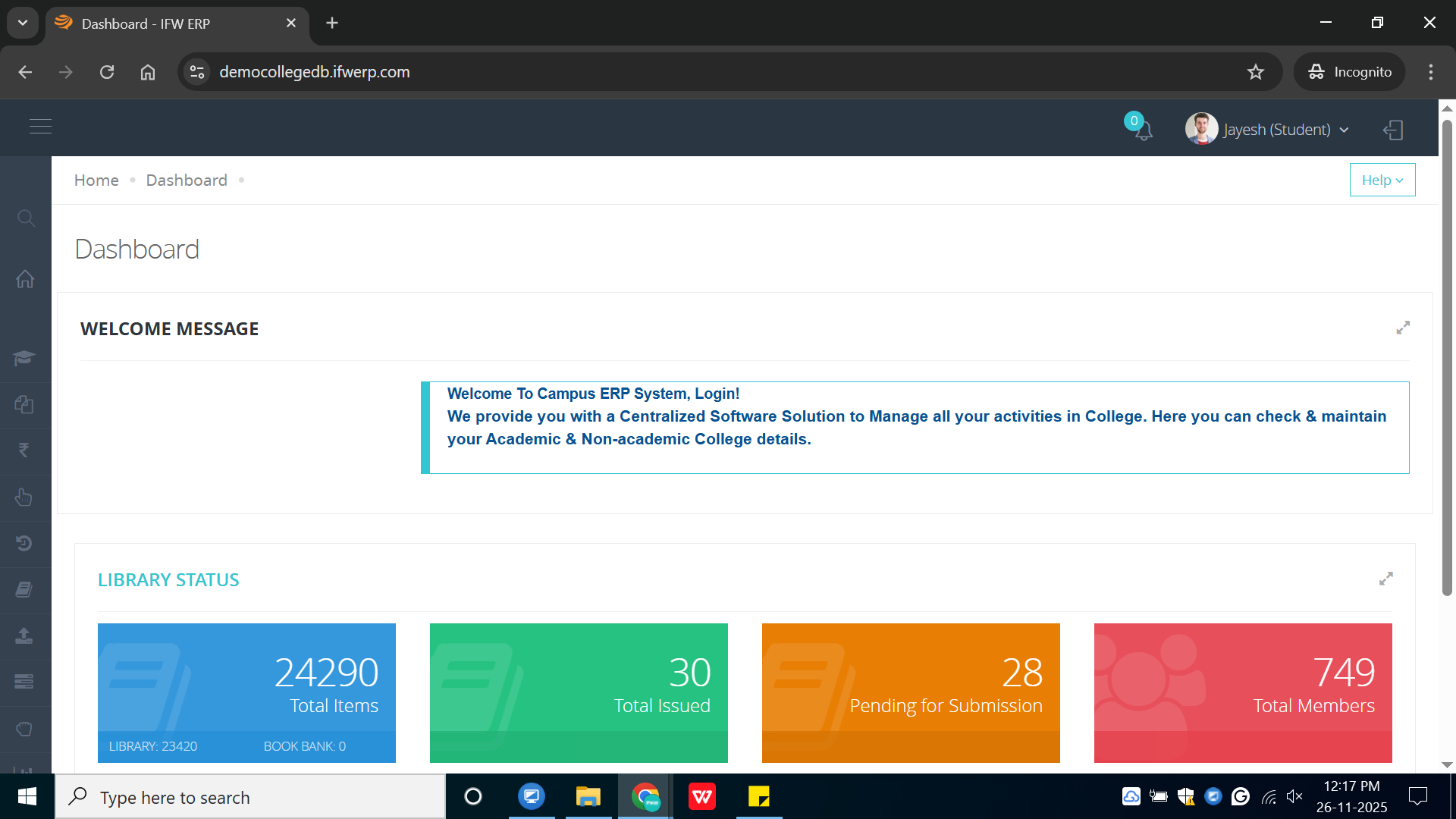Click Dashboard breadcrumb link
The image size is (1456, 819).
187,180
